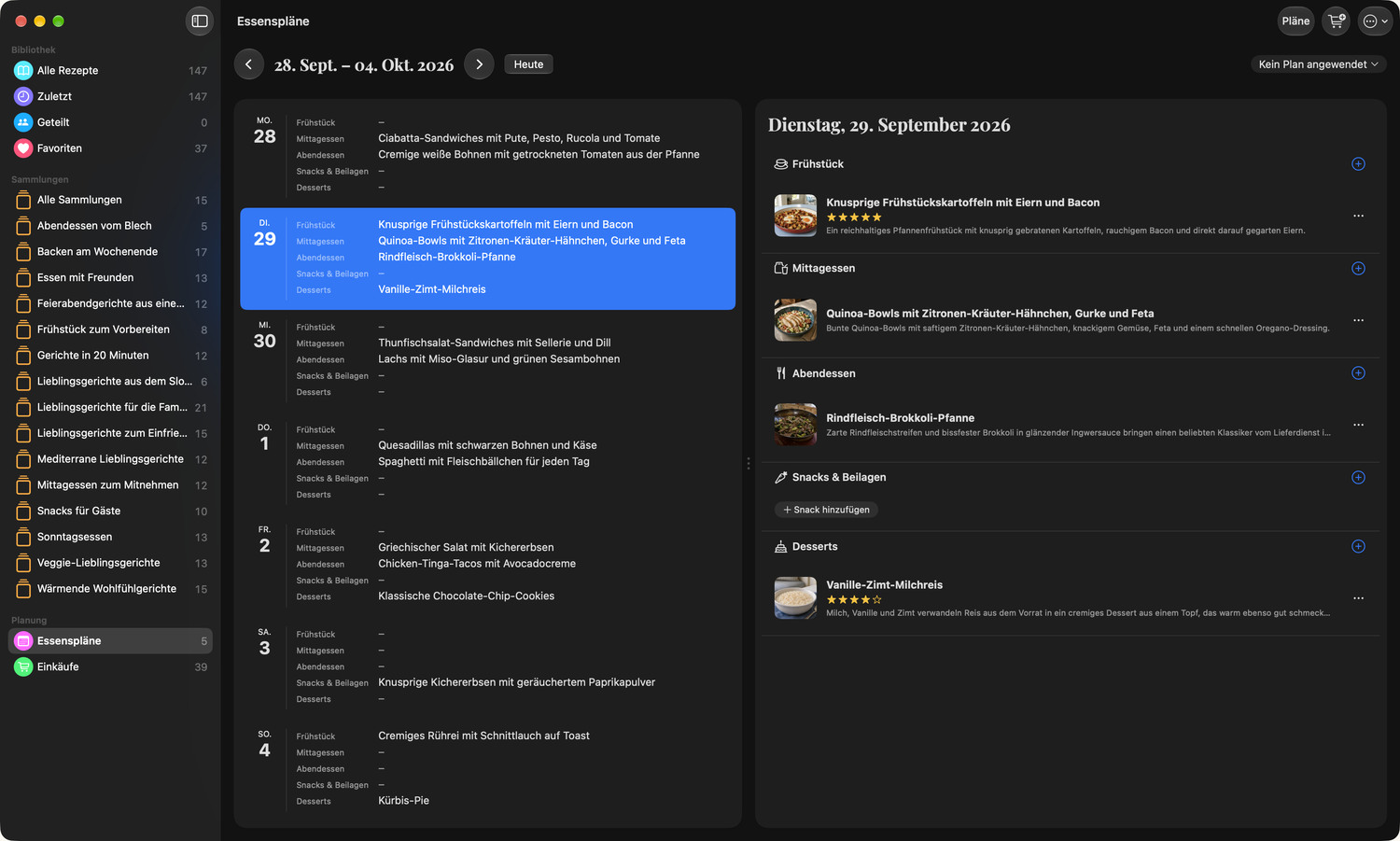Image resolution: width=1400 pixels, height=841 pixels.
Task: Open the Vanille-Zimt-Milchreis recipe thumbnail
Action: (795, 598)
